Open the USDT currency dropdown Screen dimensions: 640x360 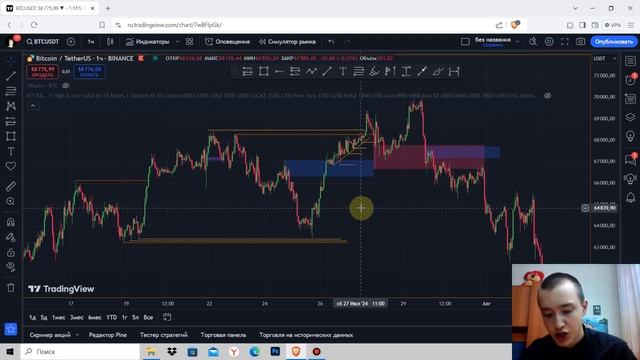coord(605,59)
